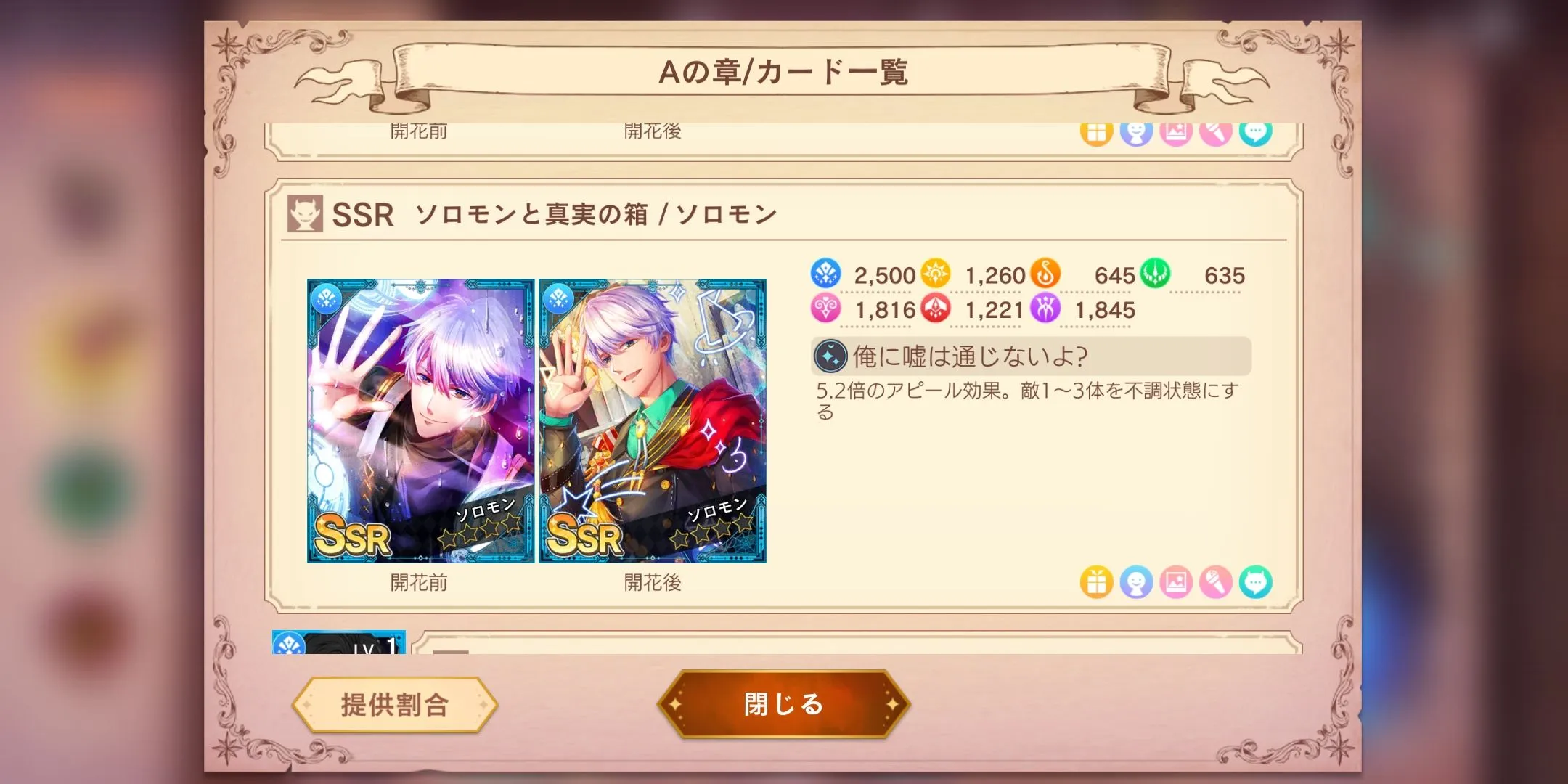Click the 閉じる button

tap(783, 704)
